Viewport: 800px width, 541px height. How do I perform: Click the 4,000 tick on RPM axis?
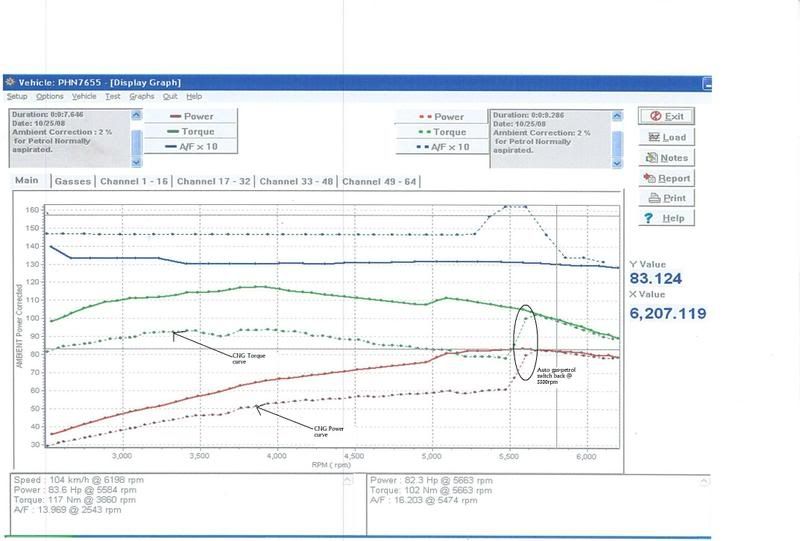coord(277,456)
